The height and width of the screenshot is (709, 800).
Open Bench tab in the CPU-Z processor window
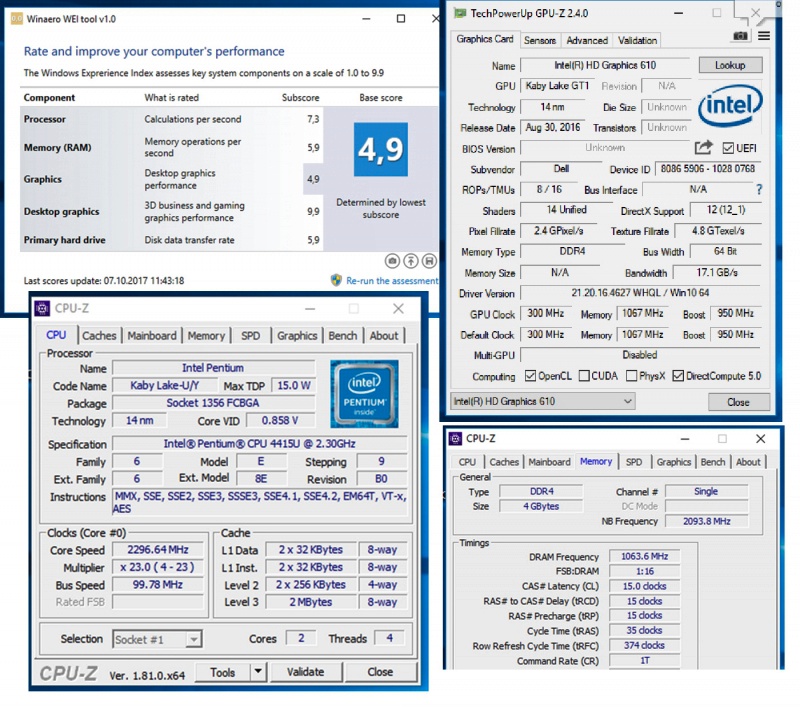pos(343,336)
